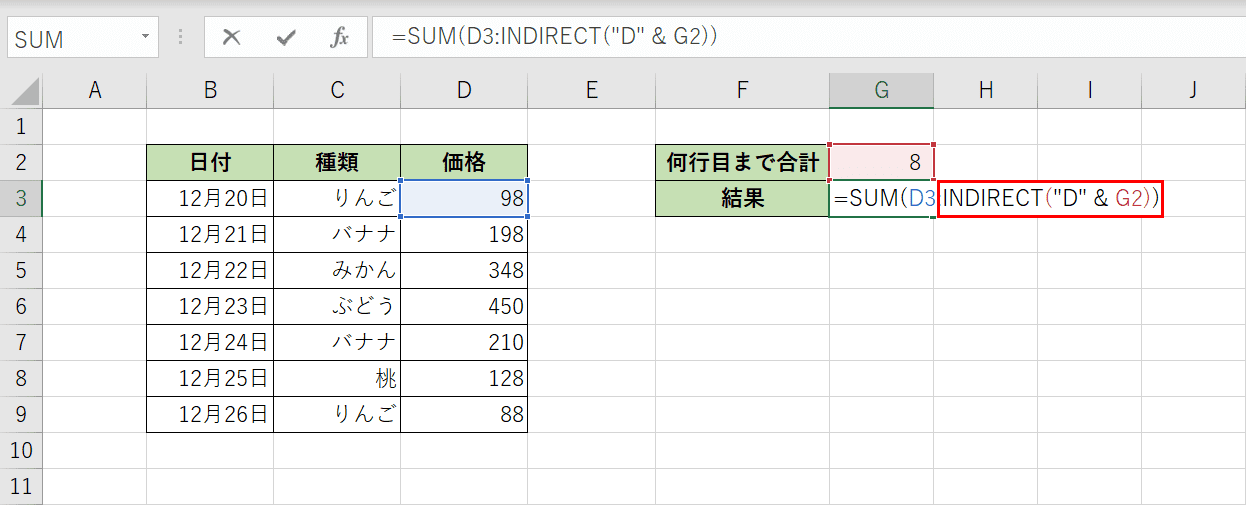
Task: Confirm the formula with the checkmark icon
Action: pyautogui.click(x=286, y=38)
